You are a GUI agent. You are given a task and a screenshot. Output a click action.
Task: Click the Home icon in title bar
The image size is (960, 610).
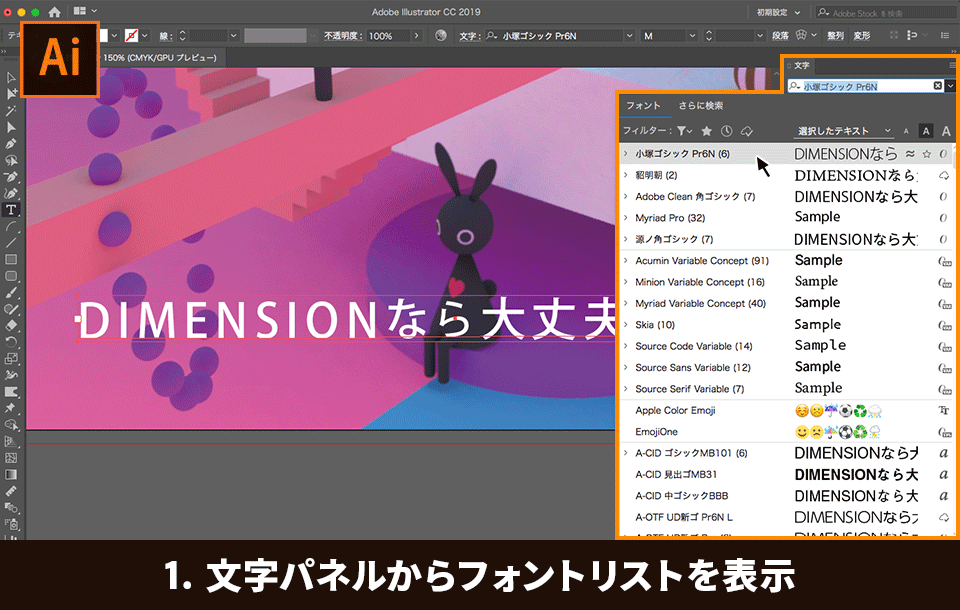pyautogui.click(x=54, y=12)
